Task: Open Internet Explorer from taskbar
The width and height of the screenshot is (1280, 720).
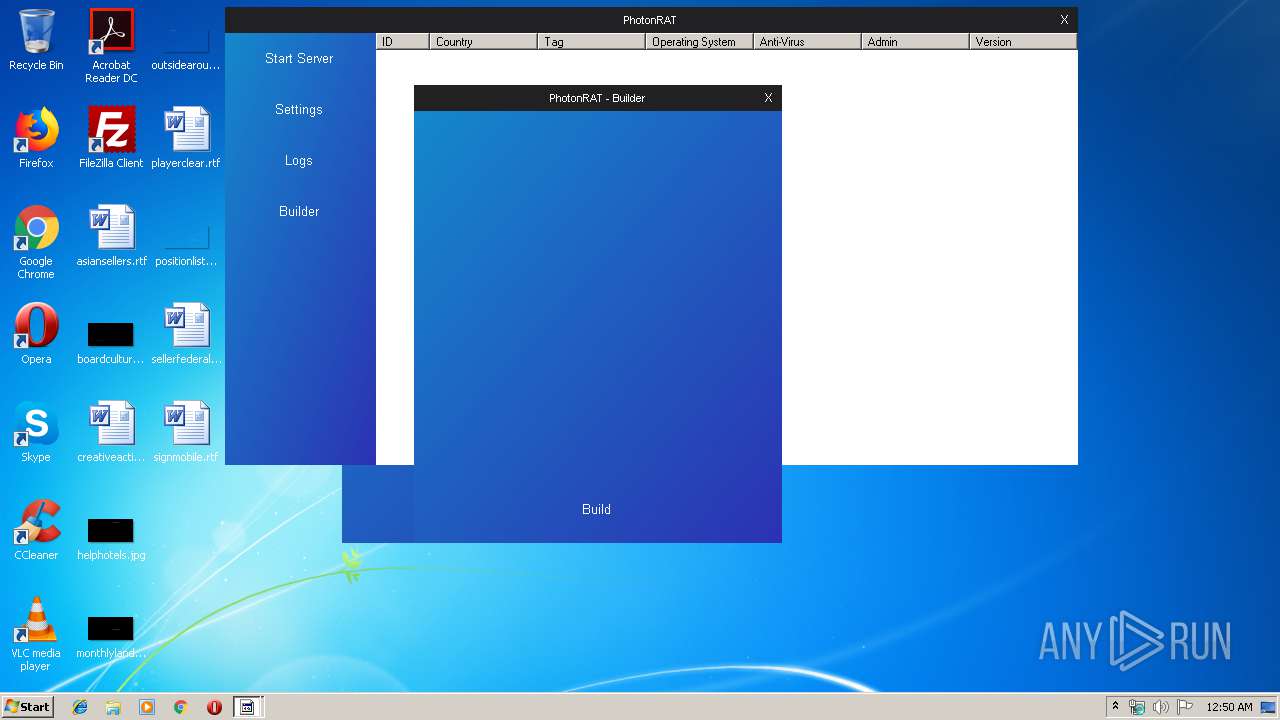Action: click(80, 707)
